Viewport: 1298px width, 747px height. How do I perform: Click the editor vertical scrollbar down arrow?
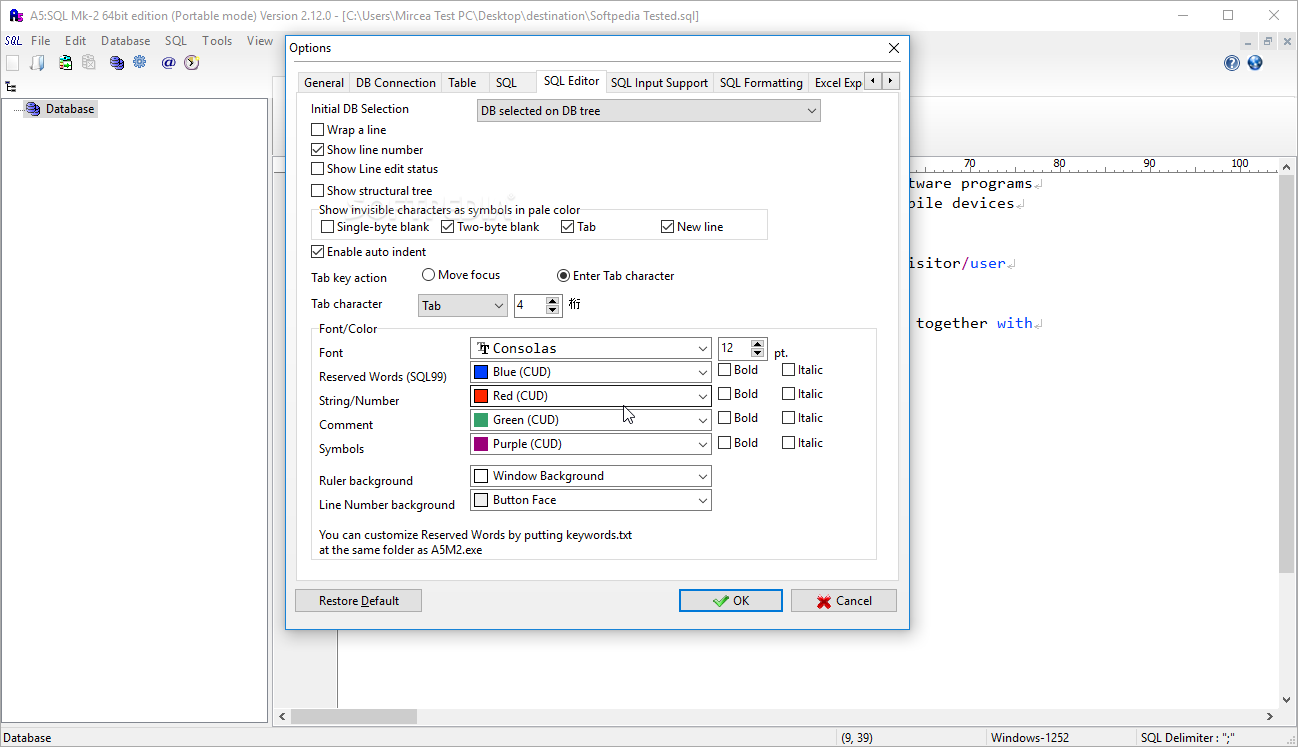pos(1288,700)
